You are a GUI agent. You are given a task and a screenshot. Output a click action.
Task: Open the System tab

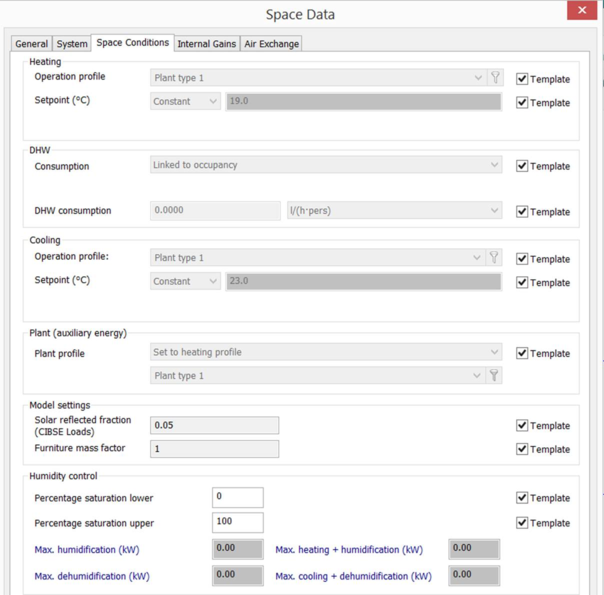tap(72, 44)
